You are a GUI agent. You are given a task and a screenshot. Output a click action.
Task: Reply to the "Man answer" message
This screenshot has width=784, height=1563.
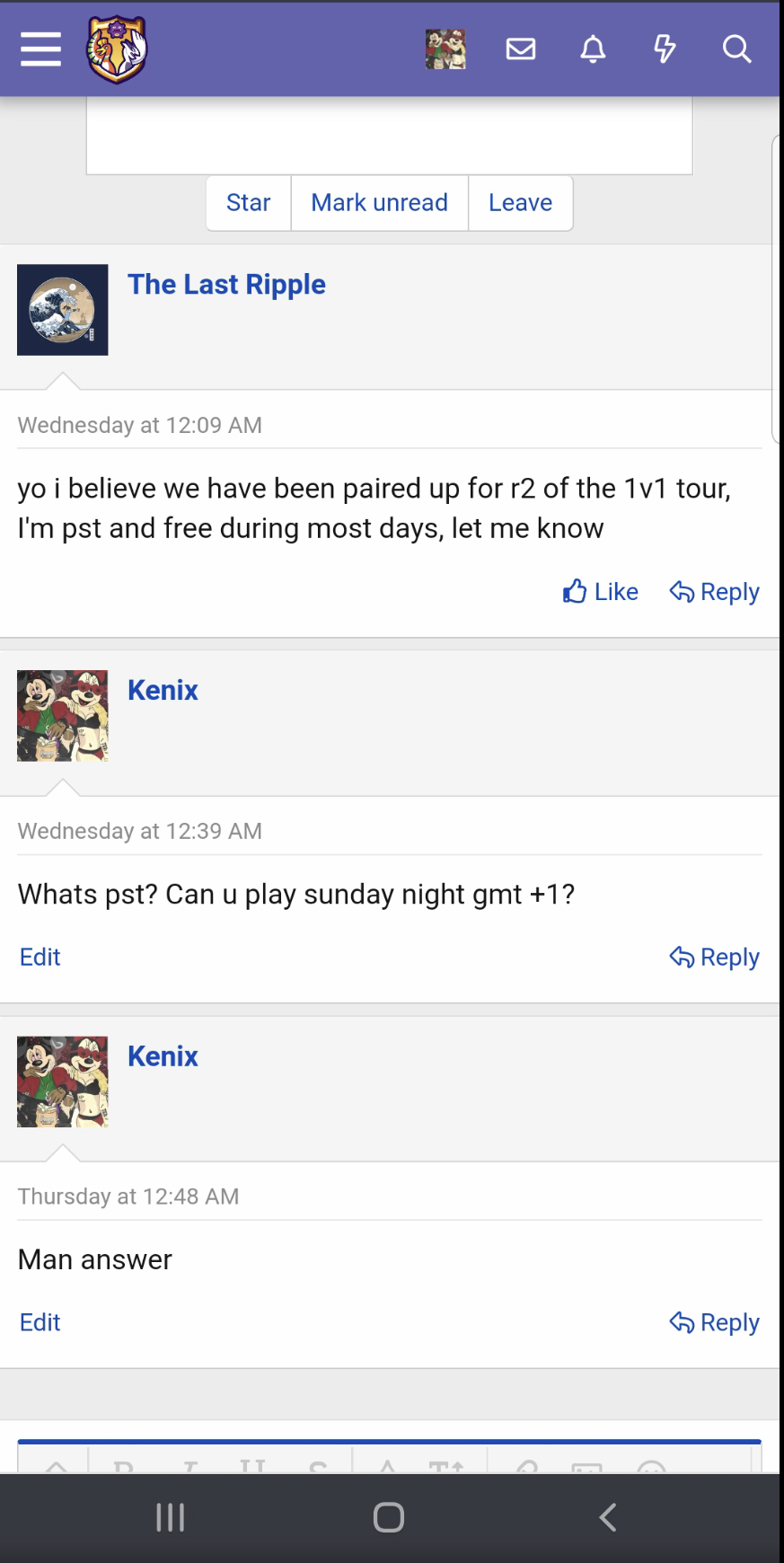(715, 1323)
